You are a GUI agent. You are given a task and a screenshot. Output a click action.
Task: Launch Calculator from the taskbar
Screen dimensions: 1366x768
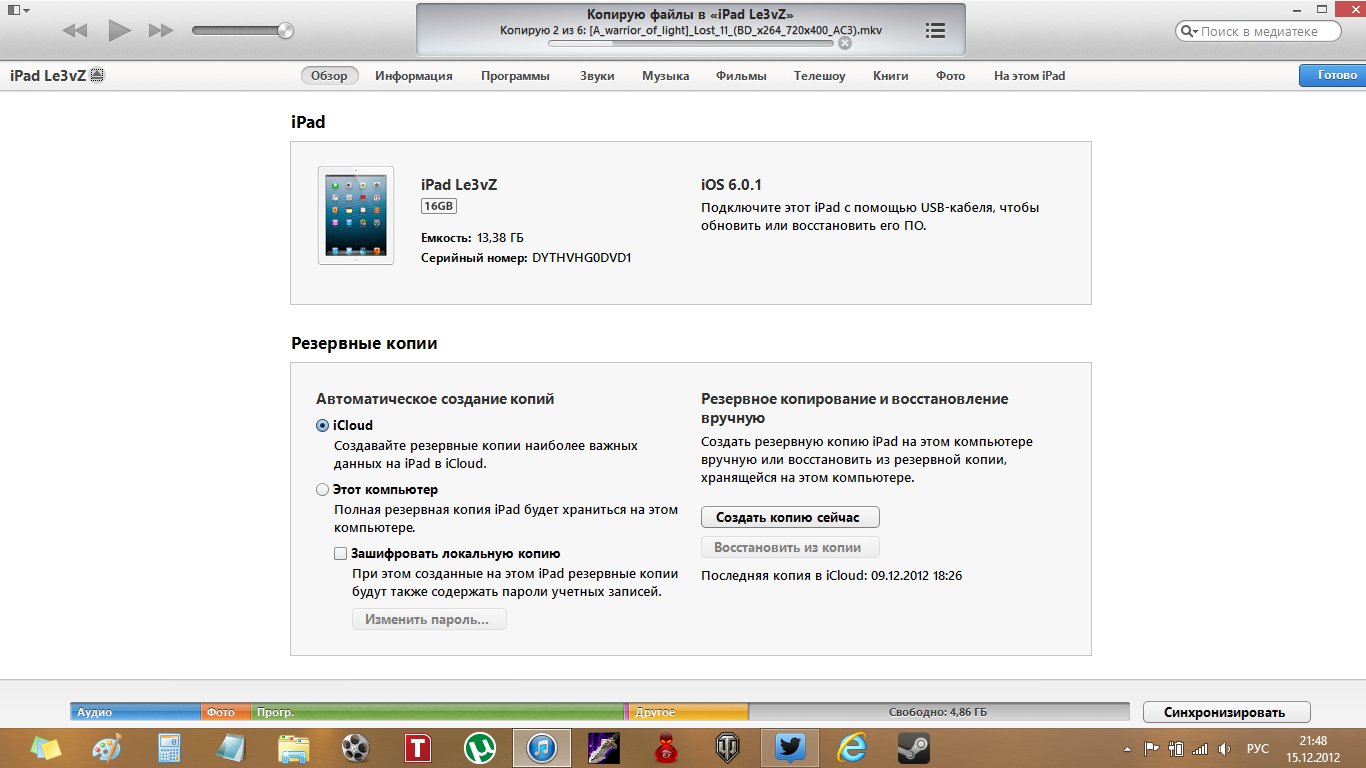[170, 748]
